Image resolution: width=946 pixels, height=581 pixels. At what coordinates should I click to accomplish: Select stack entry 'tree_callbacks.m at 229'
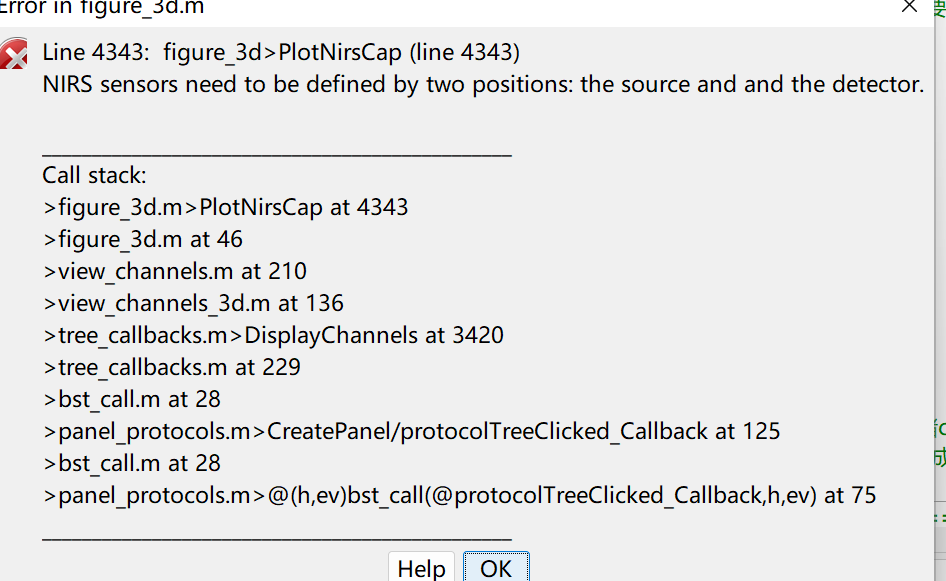[x=171, y=367]
